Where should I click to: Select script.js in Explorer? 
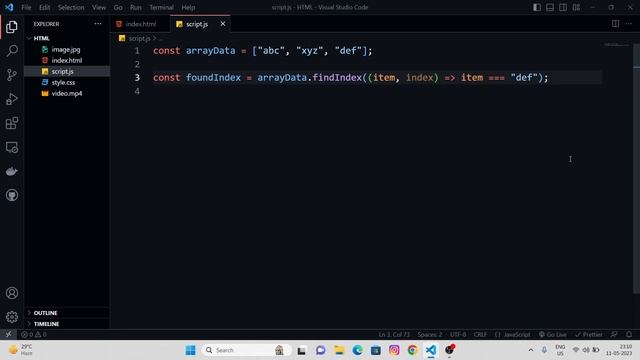(x=67, y=71)
